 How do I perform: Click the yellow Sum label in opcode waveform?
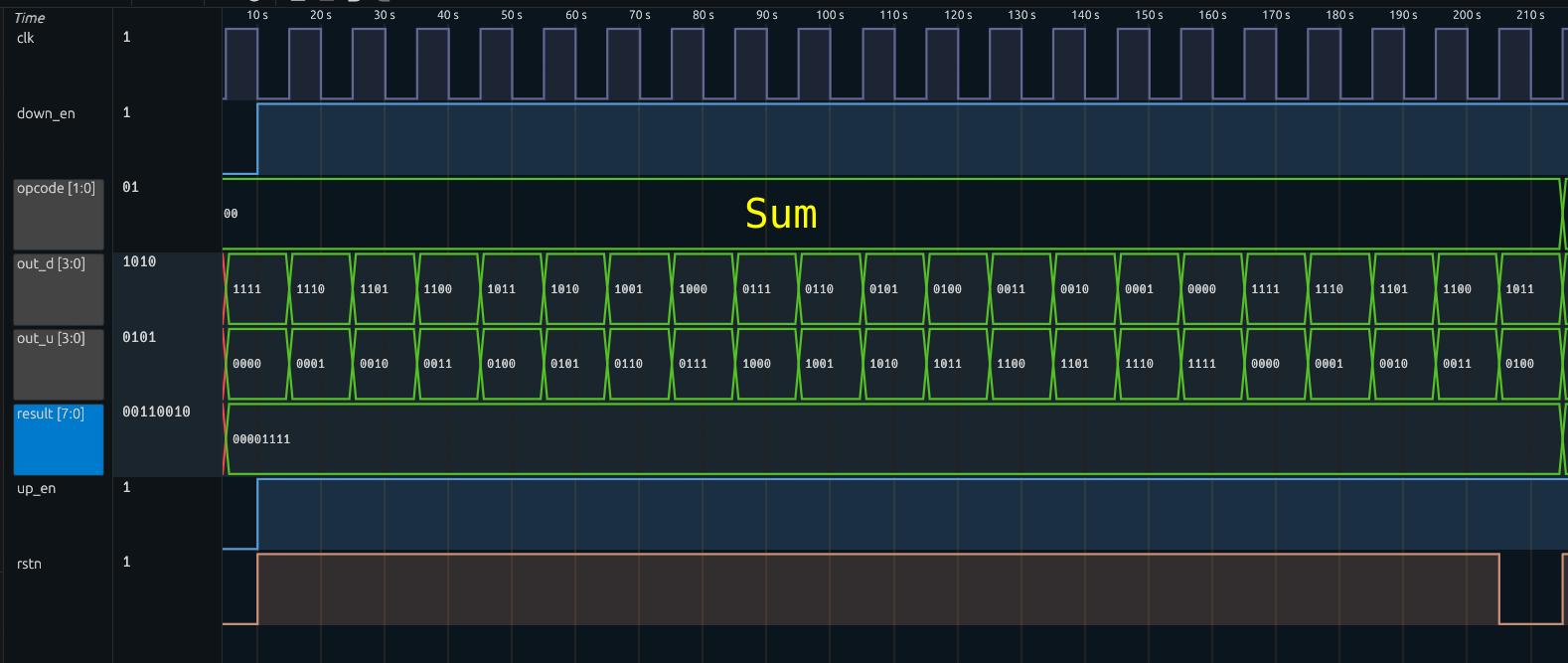point(781,214)
